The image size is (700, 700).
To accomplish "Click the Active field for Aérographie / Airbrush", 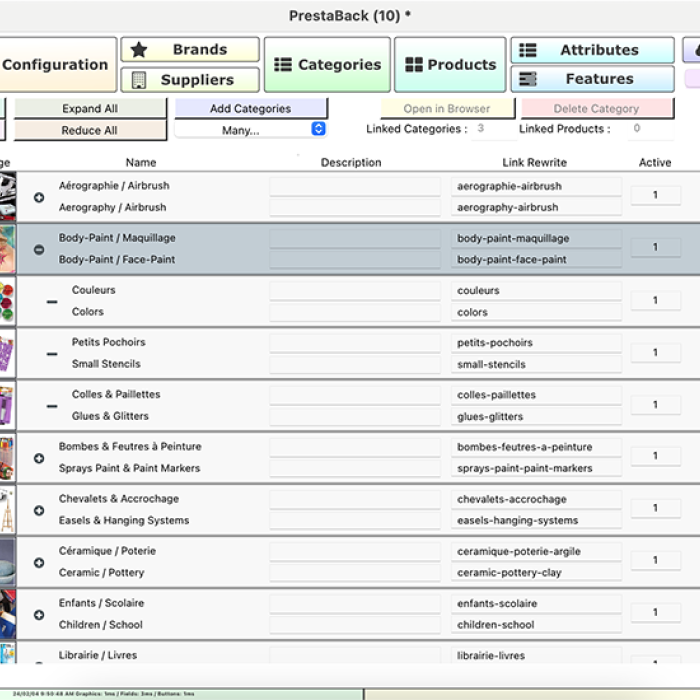I will pyautogui.click(x=655, y=195).
